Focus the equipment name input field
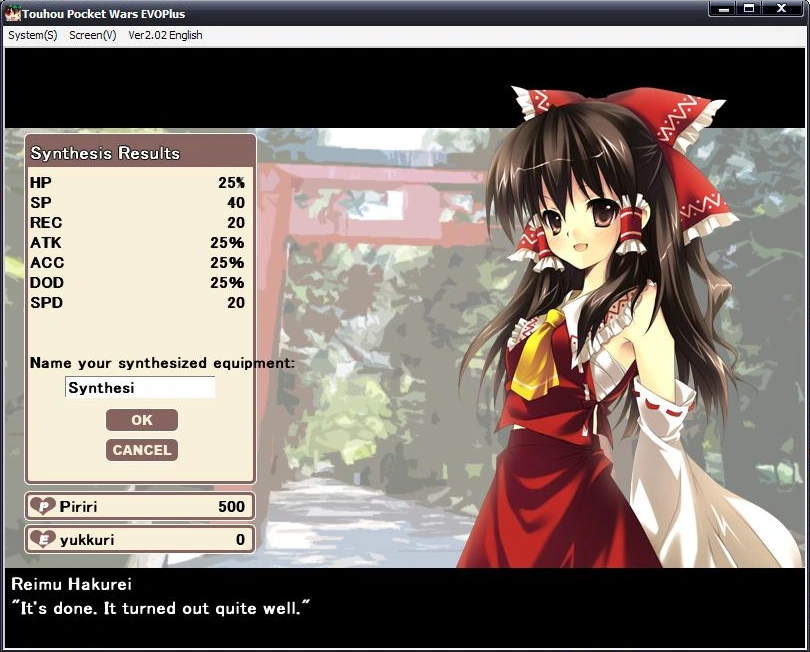Screen dimensions: 810x652 click(x=140, y=387)
